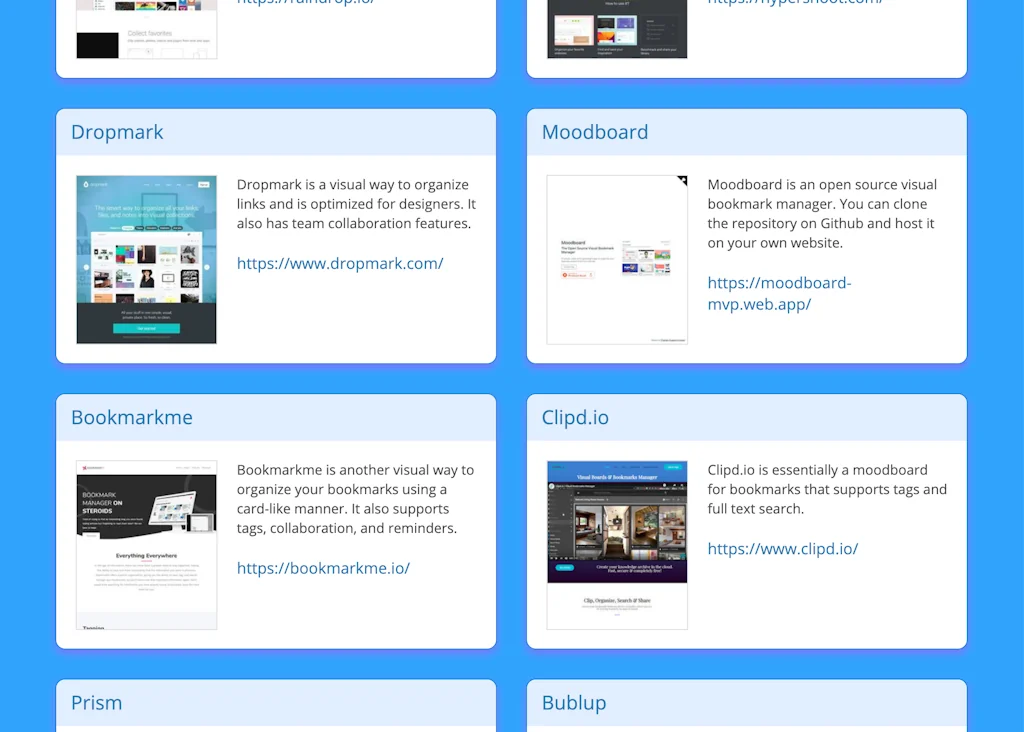Image resolution: width=1024 pixels, height=732 pixels.
Task: Click the top-left 'Collect favorites' preview image
Action: (146, 30)
